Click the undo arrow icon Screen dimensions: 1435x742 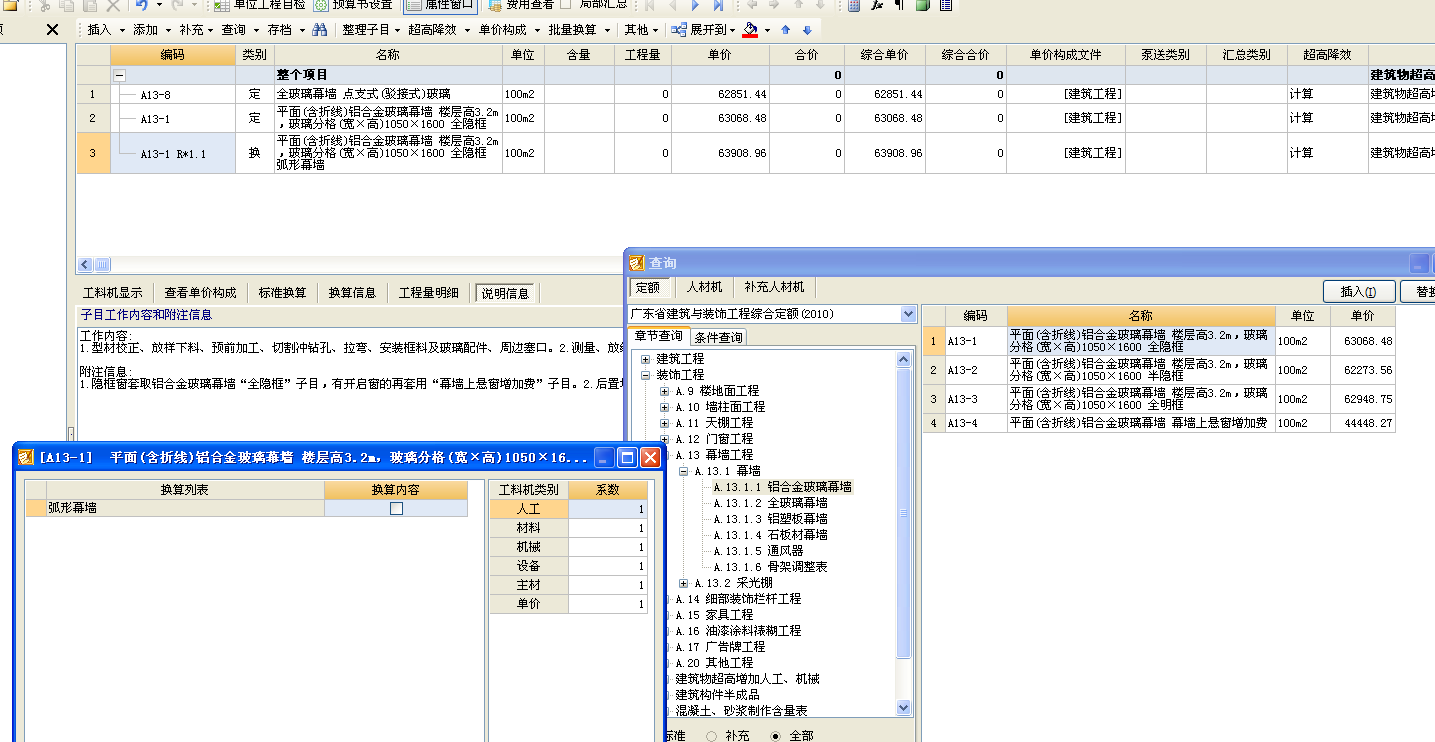coord(141,5)
